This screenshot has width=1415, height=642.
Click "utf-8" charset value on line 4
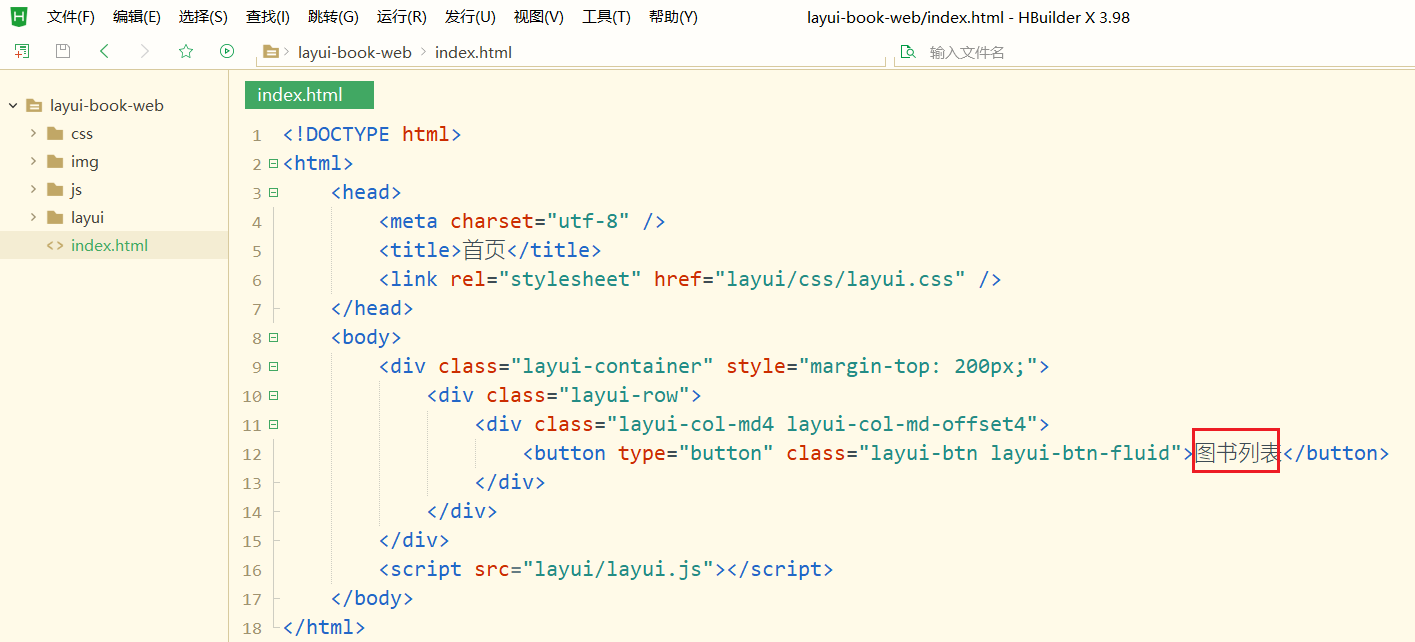point(588,221)
